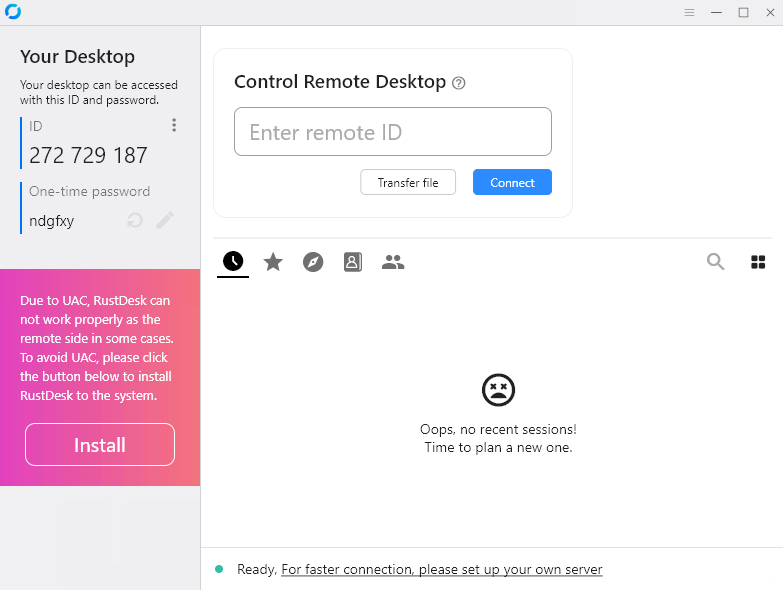Image resolution: width=783 pixels, height=590 pixels.
Task: Open the hamburger settings menu in titlebar
Action: (x=689, y=12)
